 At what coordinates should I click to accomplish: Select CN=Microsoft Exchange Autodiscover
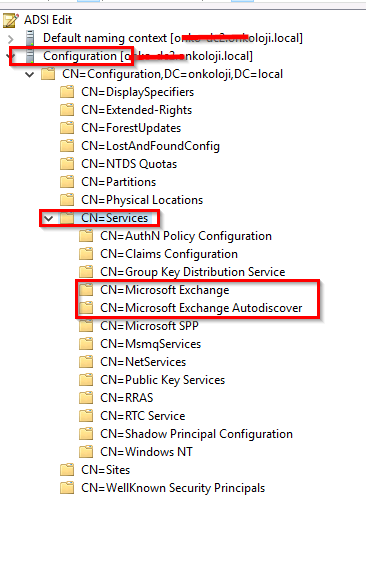pos(201,308)
